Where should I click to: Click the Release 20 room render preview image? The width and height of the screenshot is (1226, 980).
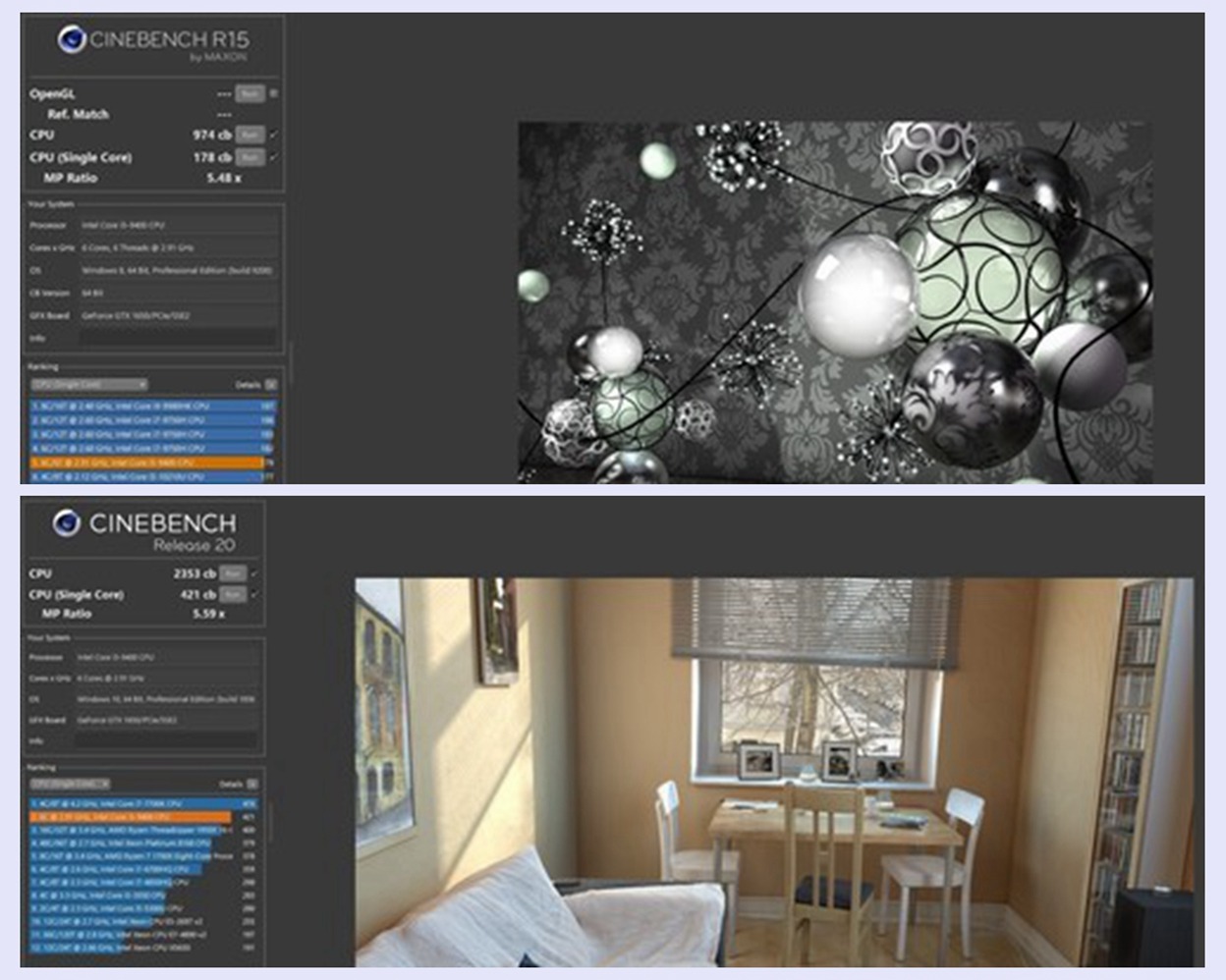tap(774, 772)
